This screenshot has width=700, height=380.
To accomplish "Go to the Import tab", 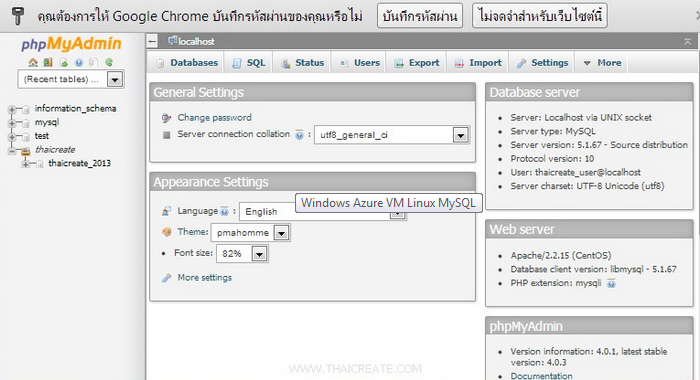I will point(478,63).
